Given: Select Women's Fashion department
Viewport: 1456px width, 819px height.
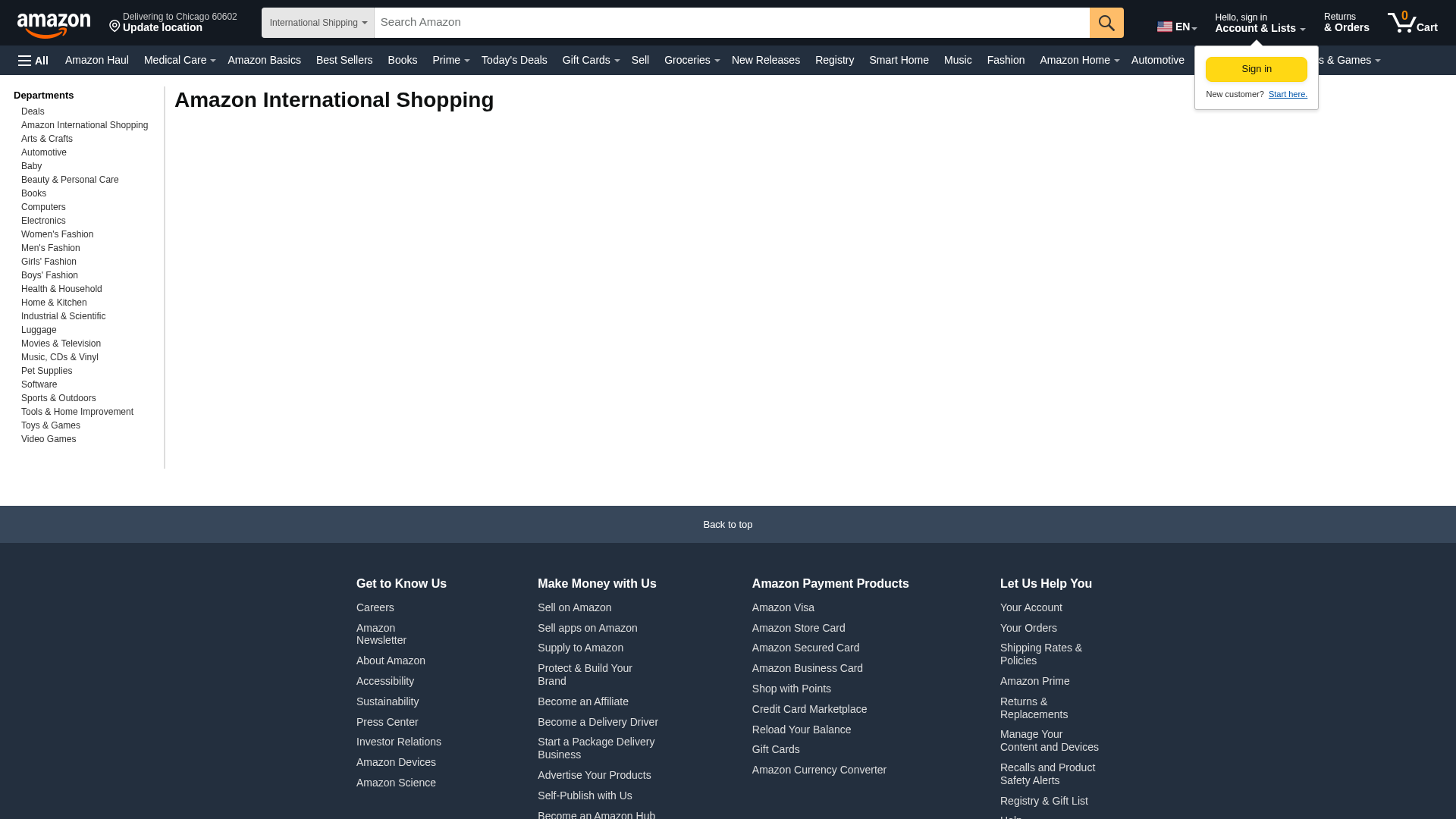Looking at the screenshot, I should [x=57, y=234].
